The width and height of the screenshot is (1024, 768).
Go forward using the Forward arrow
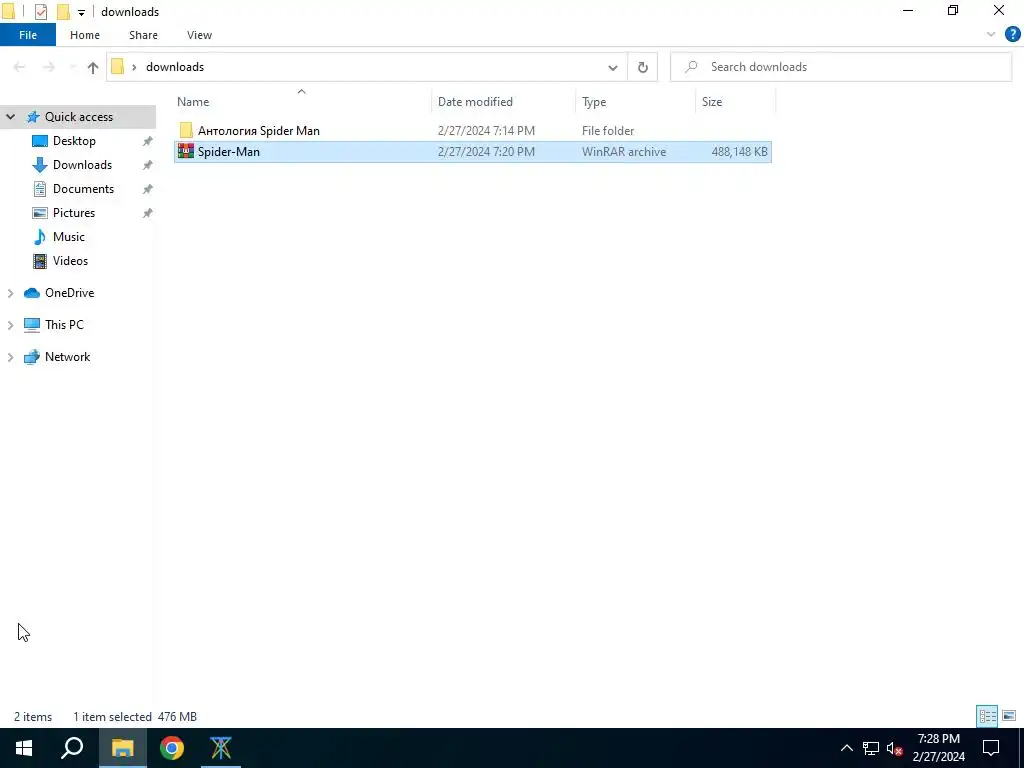48,67
